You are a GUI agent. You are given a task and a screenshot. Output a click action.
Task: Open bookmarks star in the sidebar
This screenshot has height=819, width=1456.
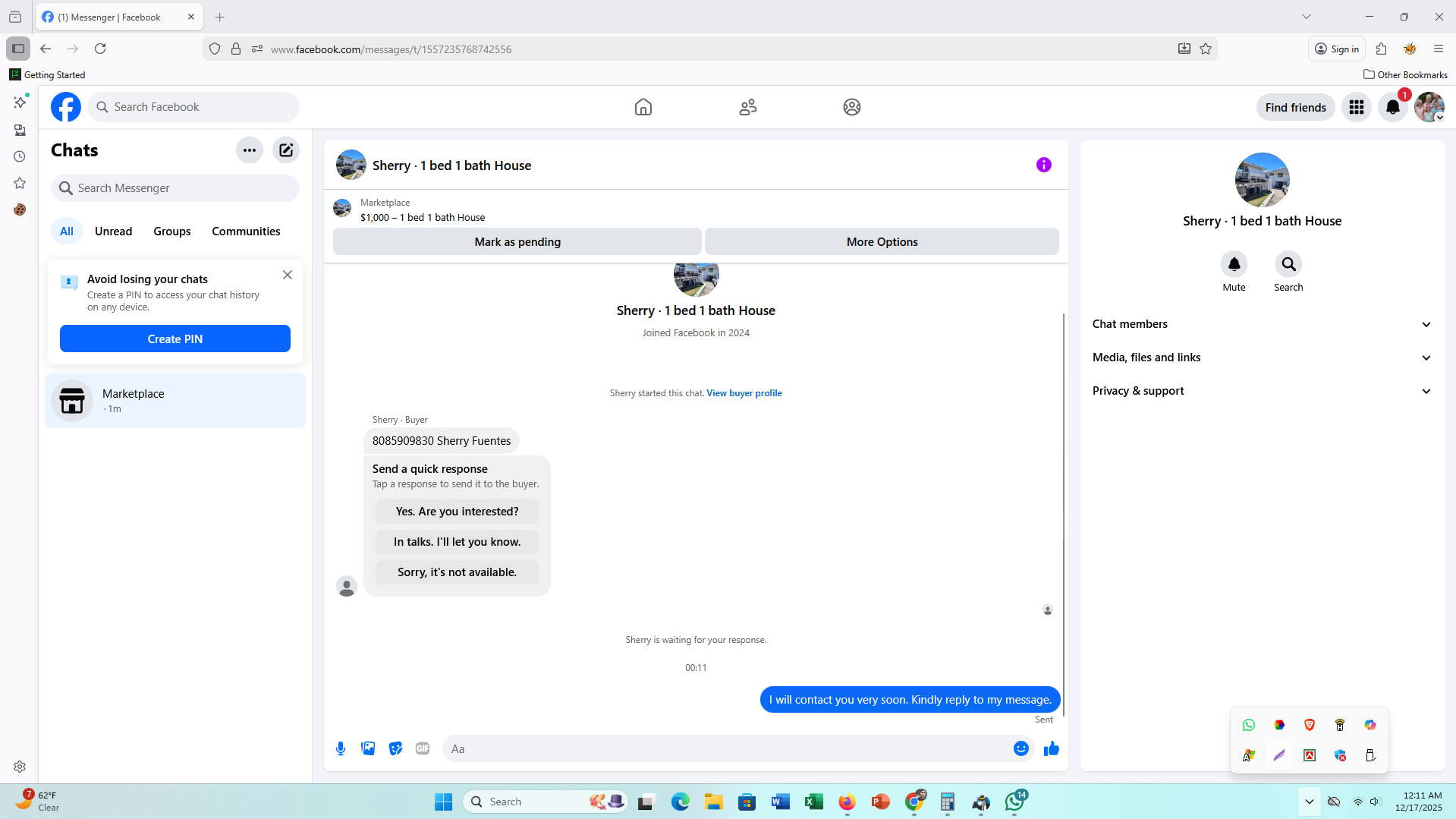pyautogui.click(x=20, y=183)
